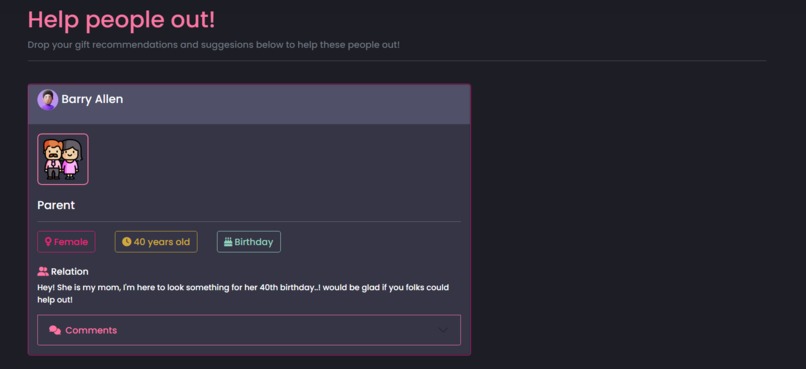Screen dimensions: 806x369
Task: Click the birthday cake icon
Action: (x=228, y=242)
